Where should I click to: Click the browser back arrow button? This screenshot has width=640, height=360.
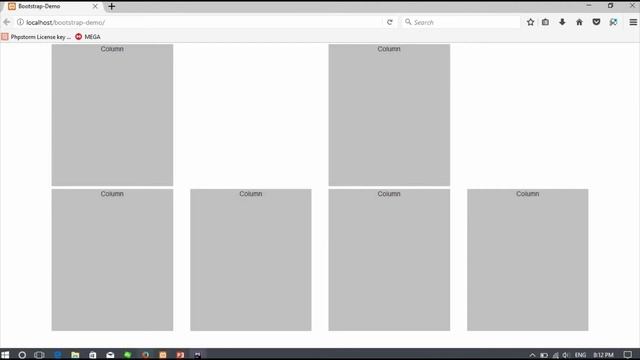click(7, 22)
